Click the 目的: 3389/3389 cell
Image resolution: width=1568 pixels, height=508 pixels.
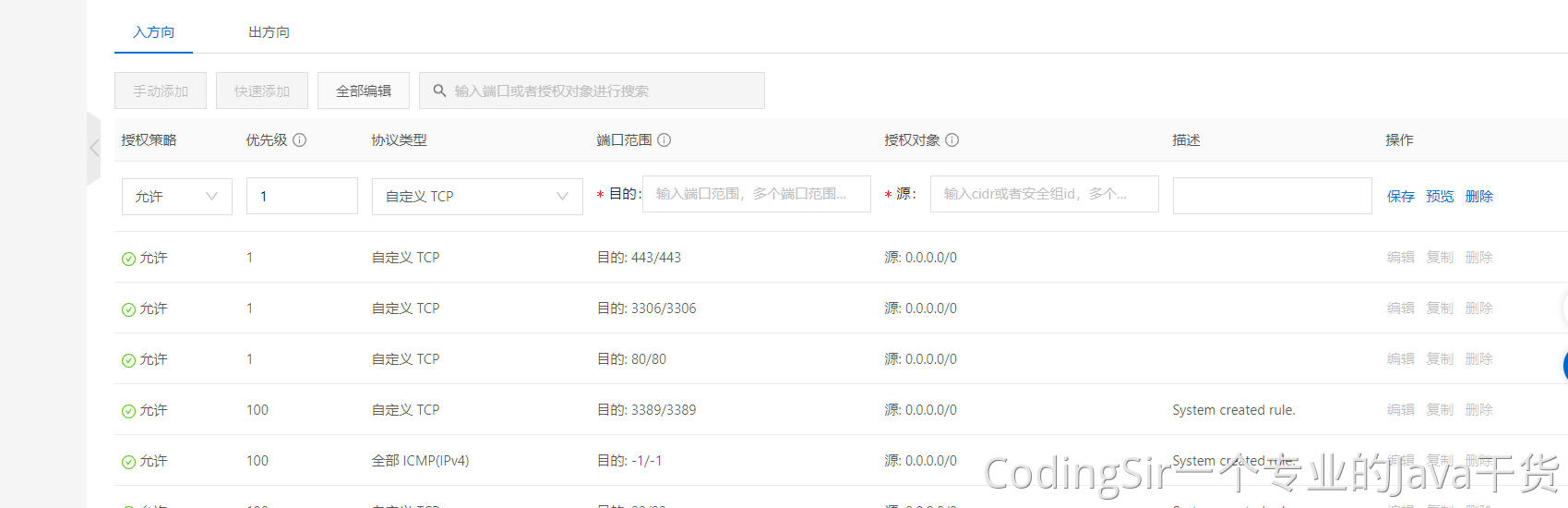(x=646, y=410)
